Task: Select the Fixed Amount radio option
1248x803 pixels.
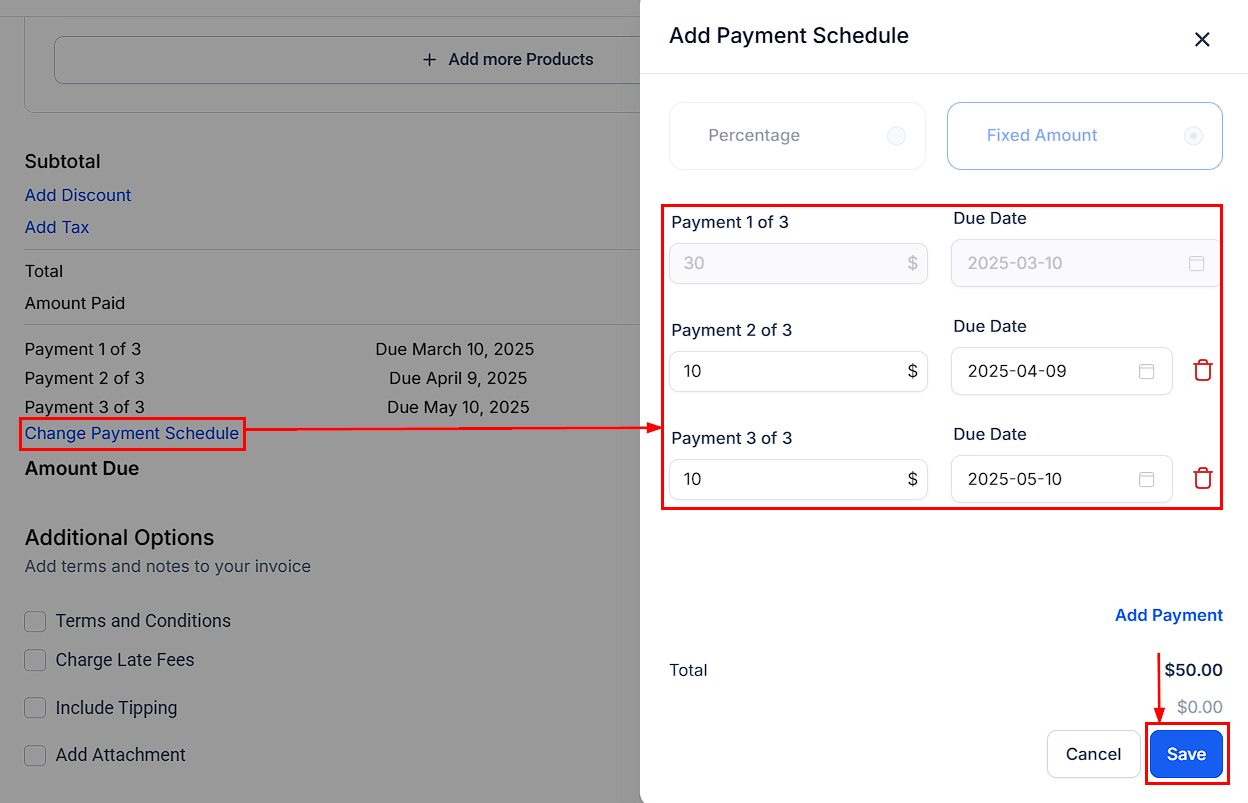Action: (1193, 136)
